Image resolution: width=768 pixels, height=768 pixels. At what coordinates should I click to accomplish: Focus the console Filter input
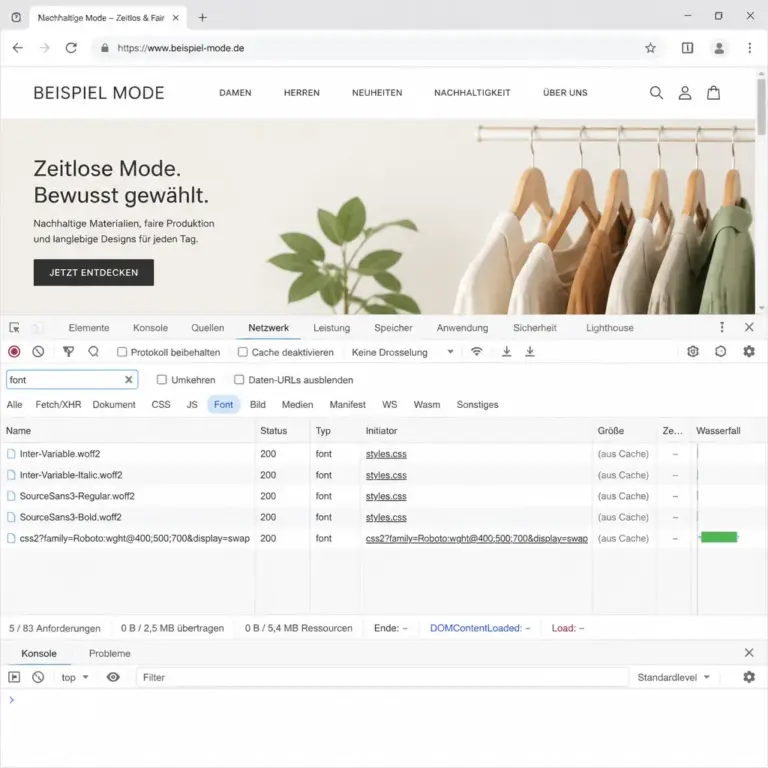(x=382, y=677)
